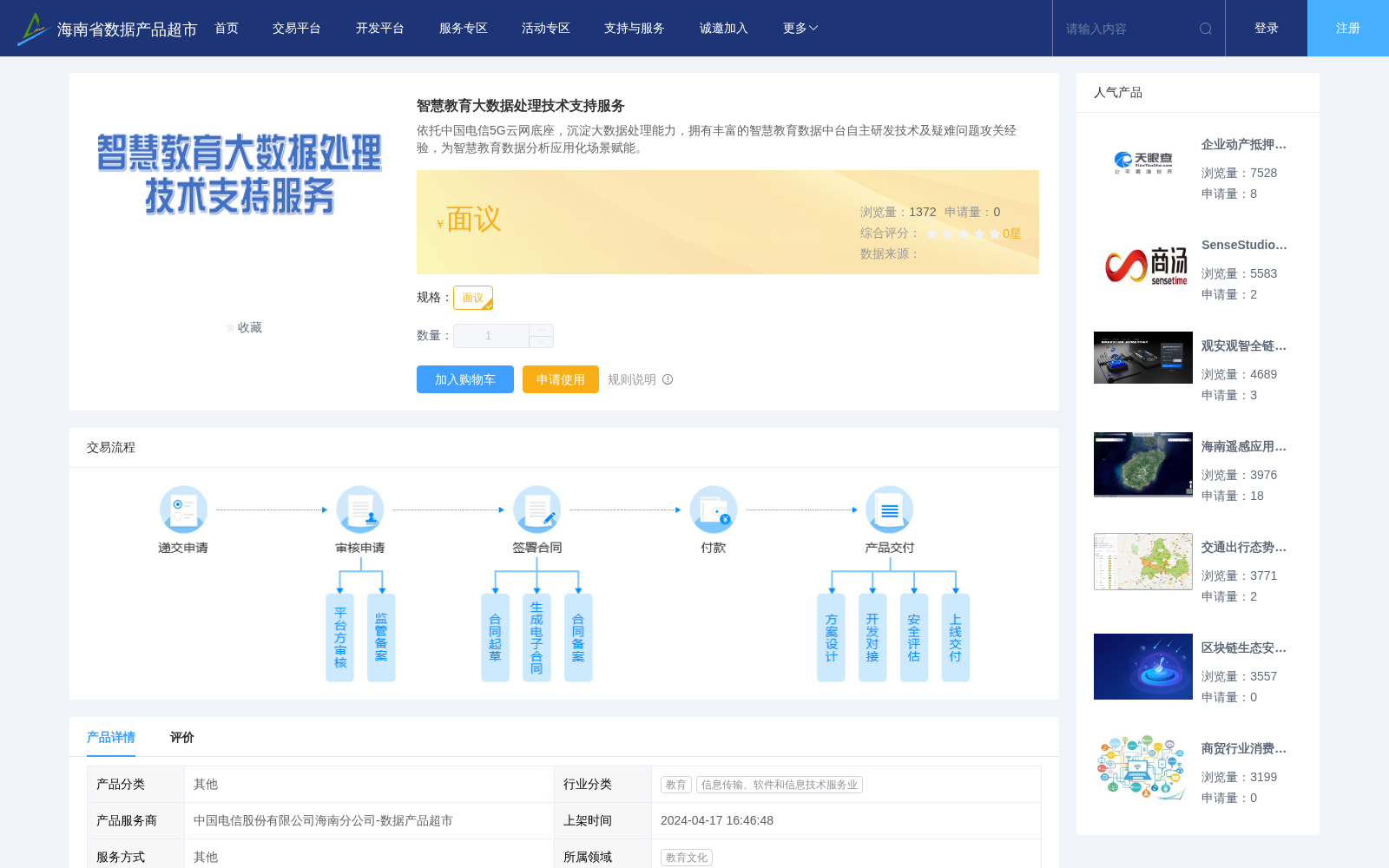1389x868 pixels.
Task: Open the 交易平台 menu item
Action: coord(297,29)
